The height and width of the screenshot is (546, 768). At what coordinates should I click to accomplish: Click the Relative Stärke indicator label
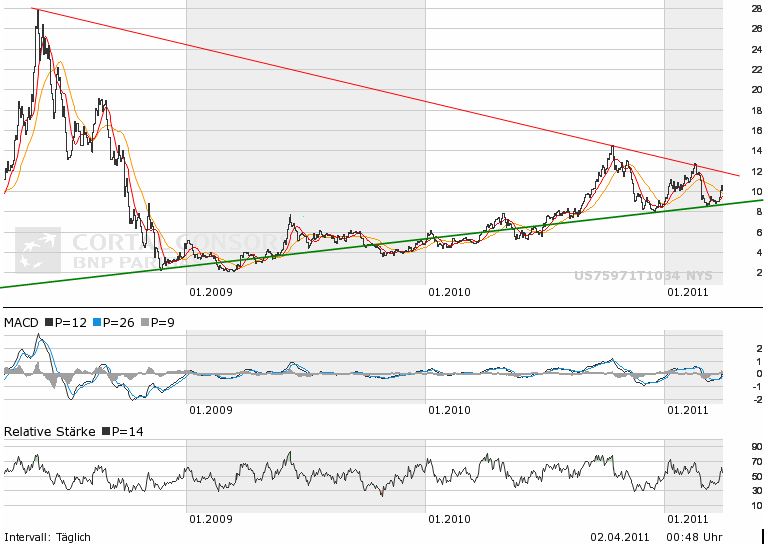pyautogui.click(x=49, y=431)
